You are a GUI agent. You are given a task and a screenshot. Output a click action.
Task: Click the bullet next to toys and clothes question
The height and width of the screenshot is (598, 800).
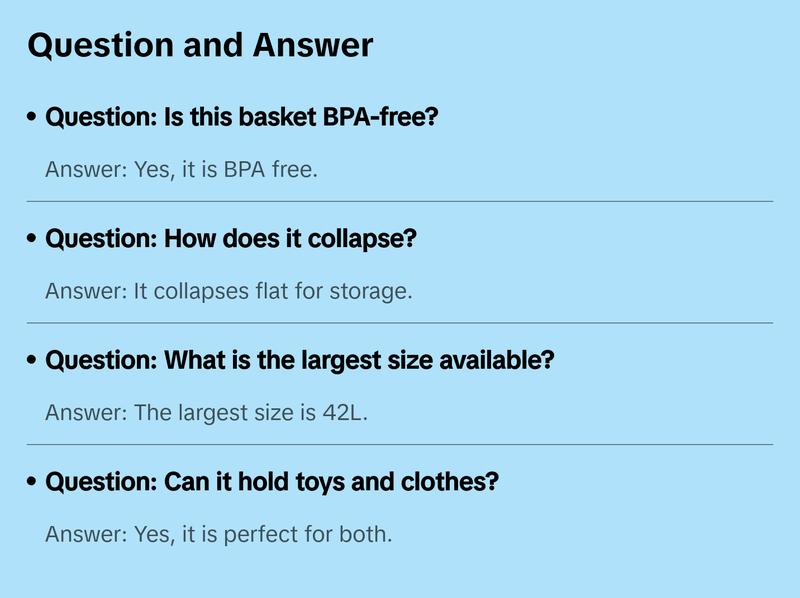click(x=33, y=483)
